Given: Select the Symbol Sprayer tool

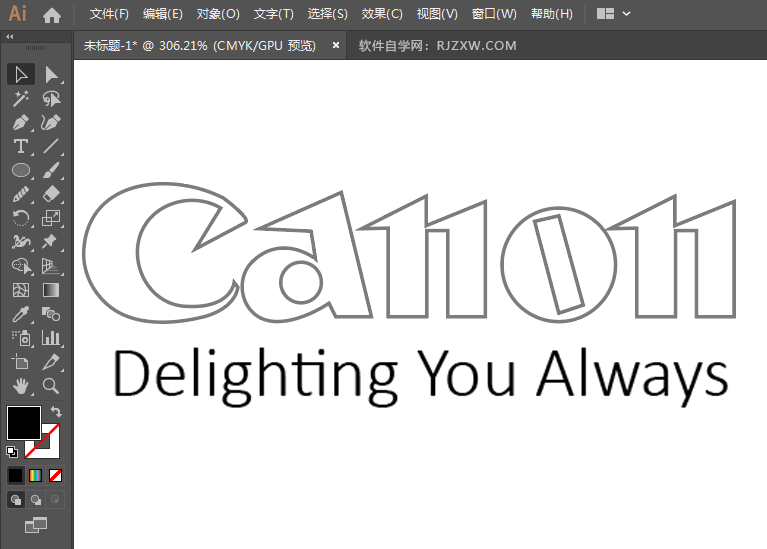Looking at the screenshot, I should [x=21, y=338].
